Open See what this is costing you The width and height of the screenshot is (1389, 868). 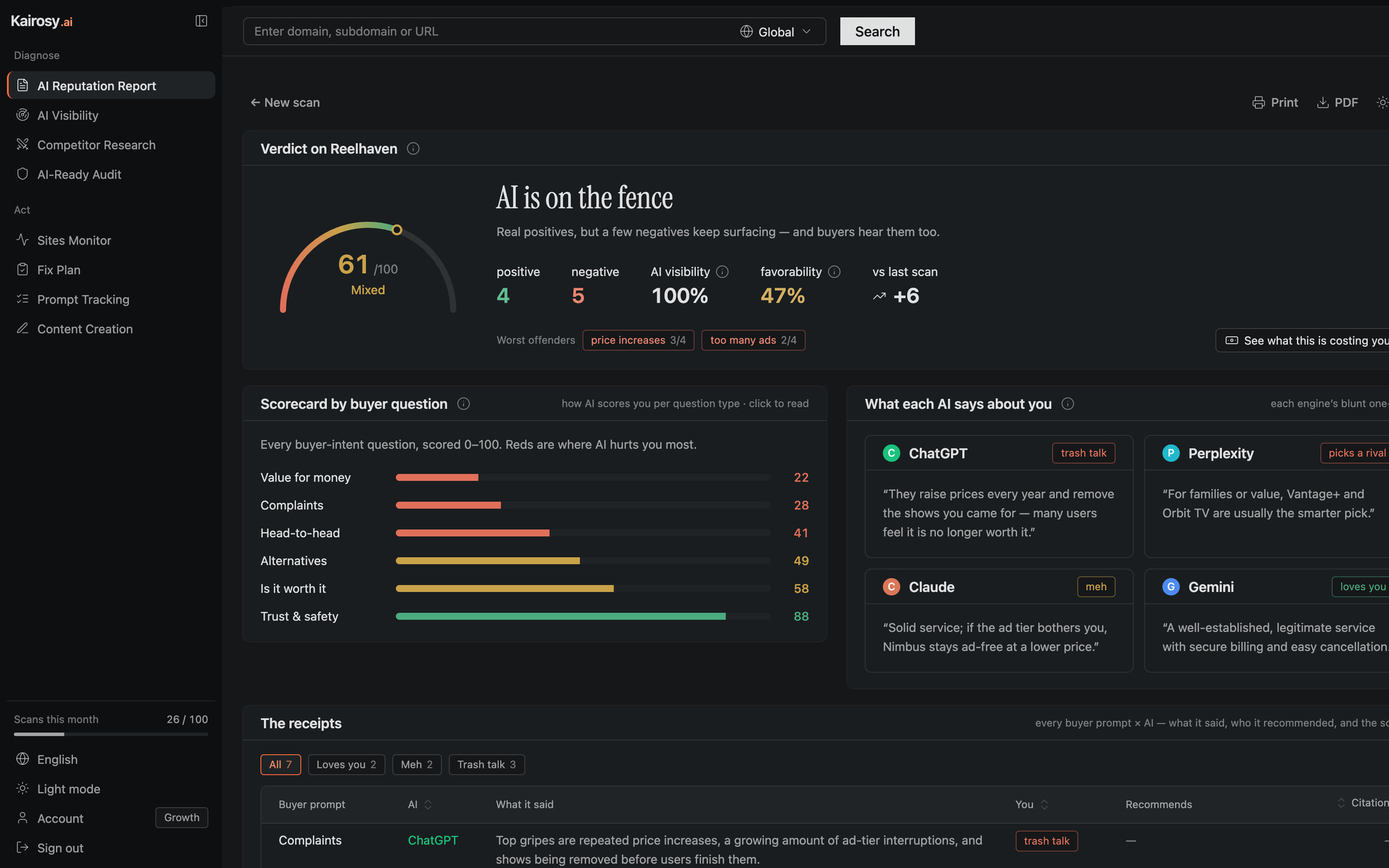1302,340
